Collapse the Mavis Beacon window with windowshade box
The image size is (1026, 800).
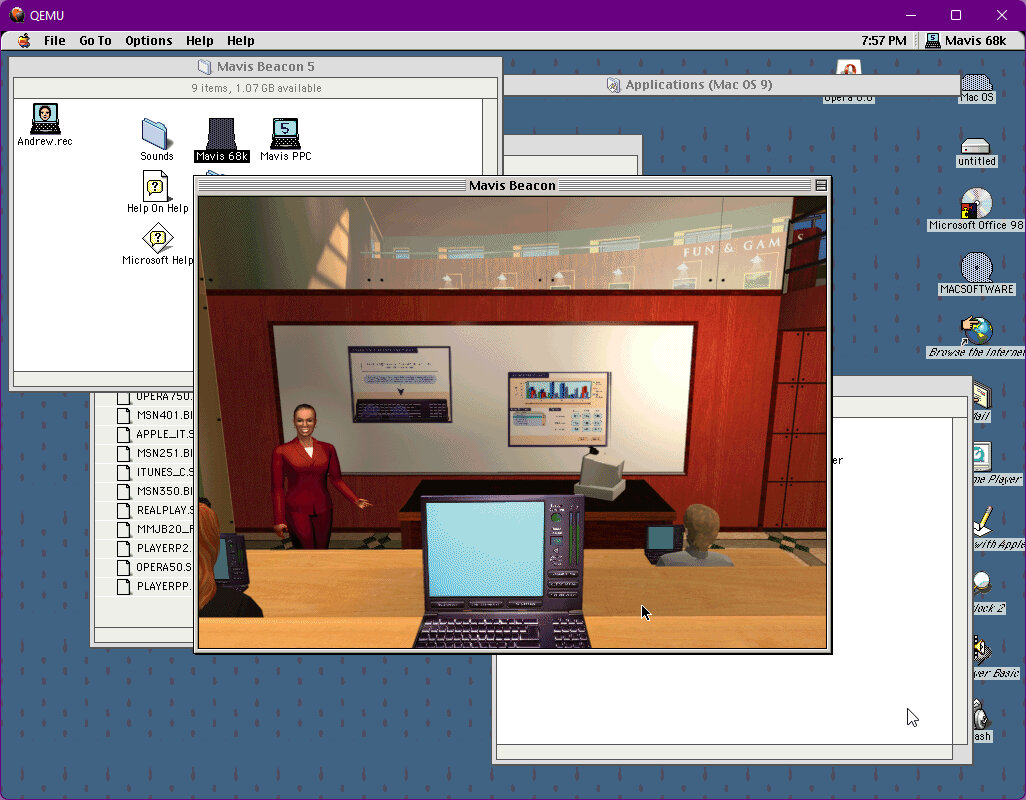(x=821, y=185)
